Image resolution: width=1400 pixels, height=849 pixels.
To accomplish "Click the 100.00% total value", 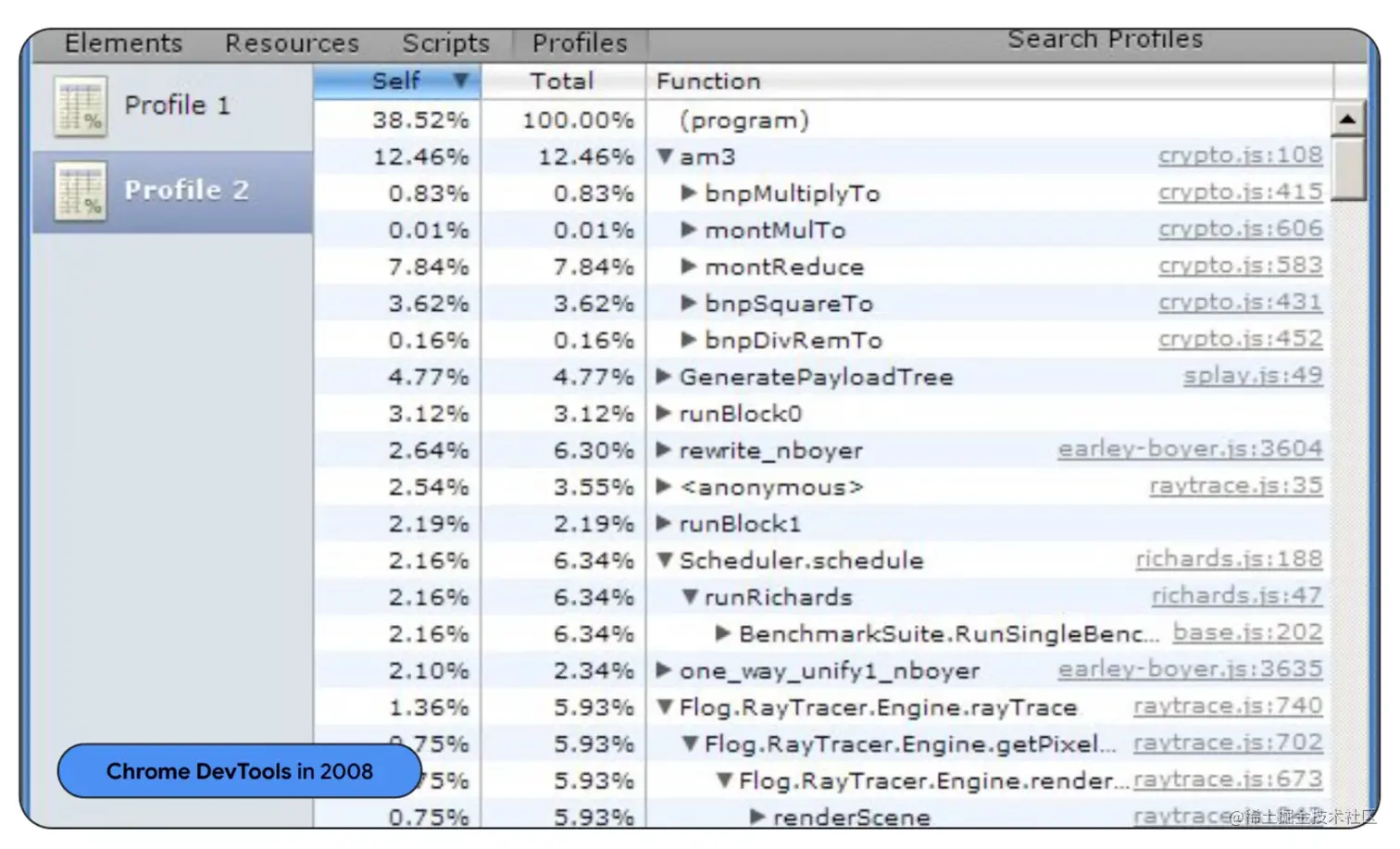I will [x=579, y=120].
